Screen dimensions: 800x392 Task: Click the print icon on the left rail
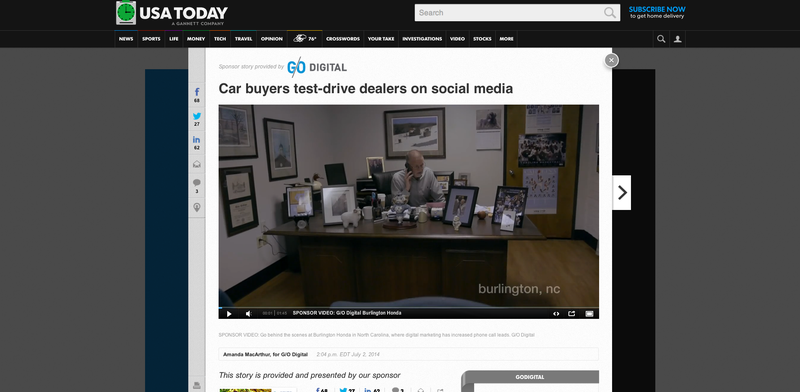click(x=197, y=385)
